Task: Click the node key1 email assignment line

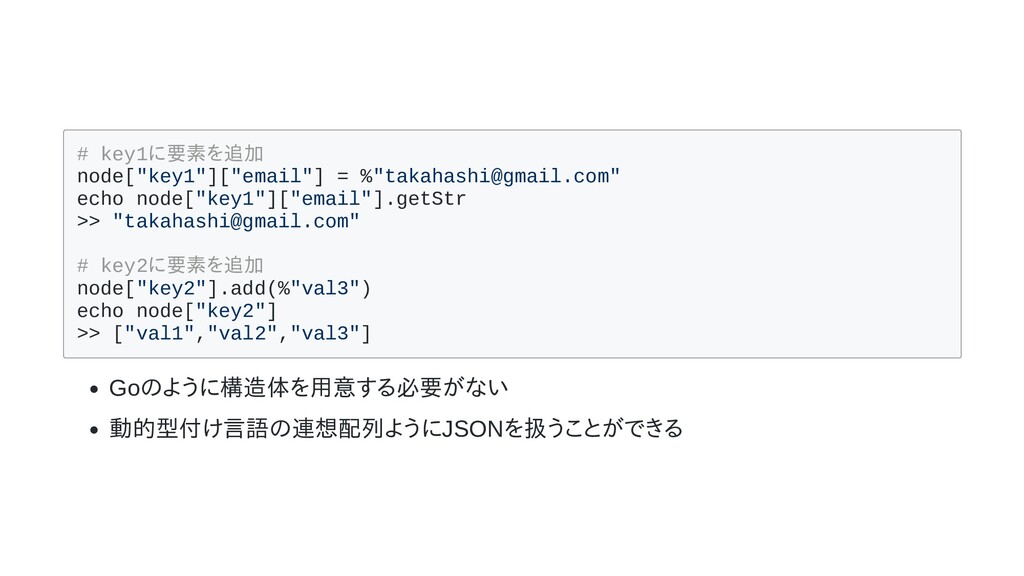Action: click(x=348, y=176)
